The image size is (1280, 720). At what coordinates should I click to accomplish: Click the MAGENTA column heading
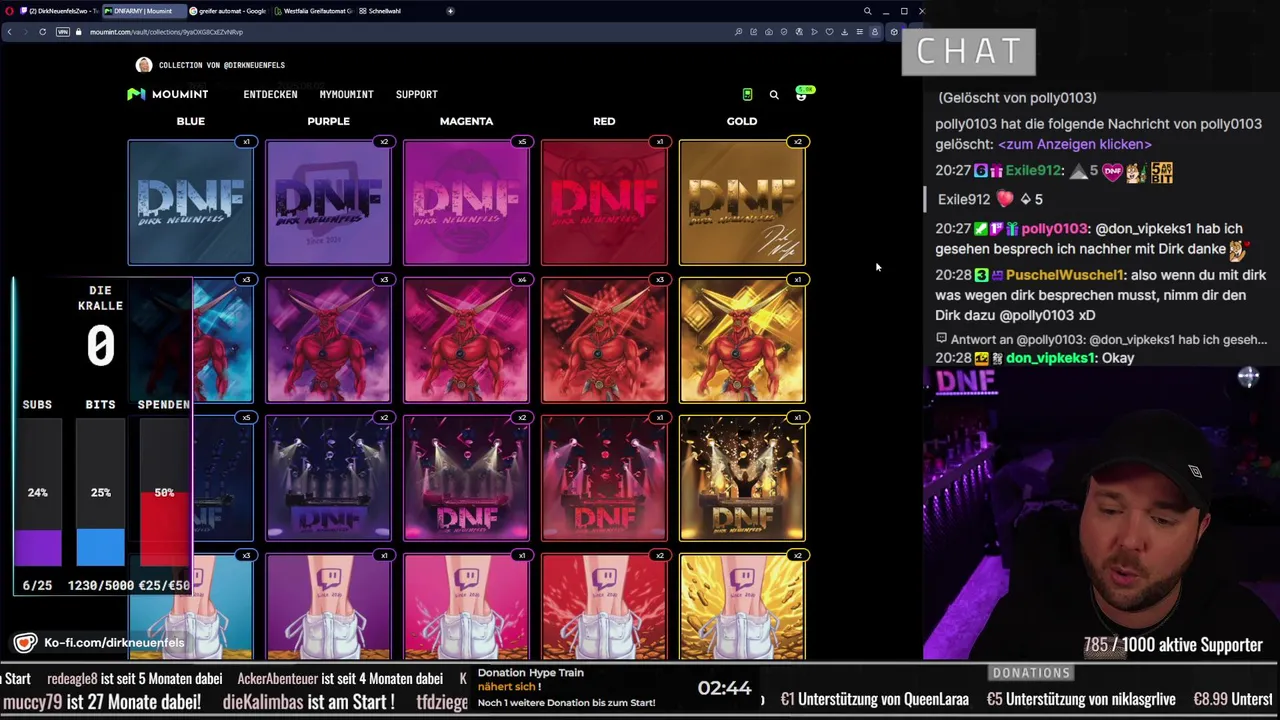tap(466, 121)
